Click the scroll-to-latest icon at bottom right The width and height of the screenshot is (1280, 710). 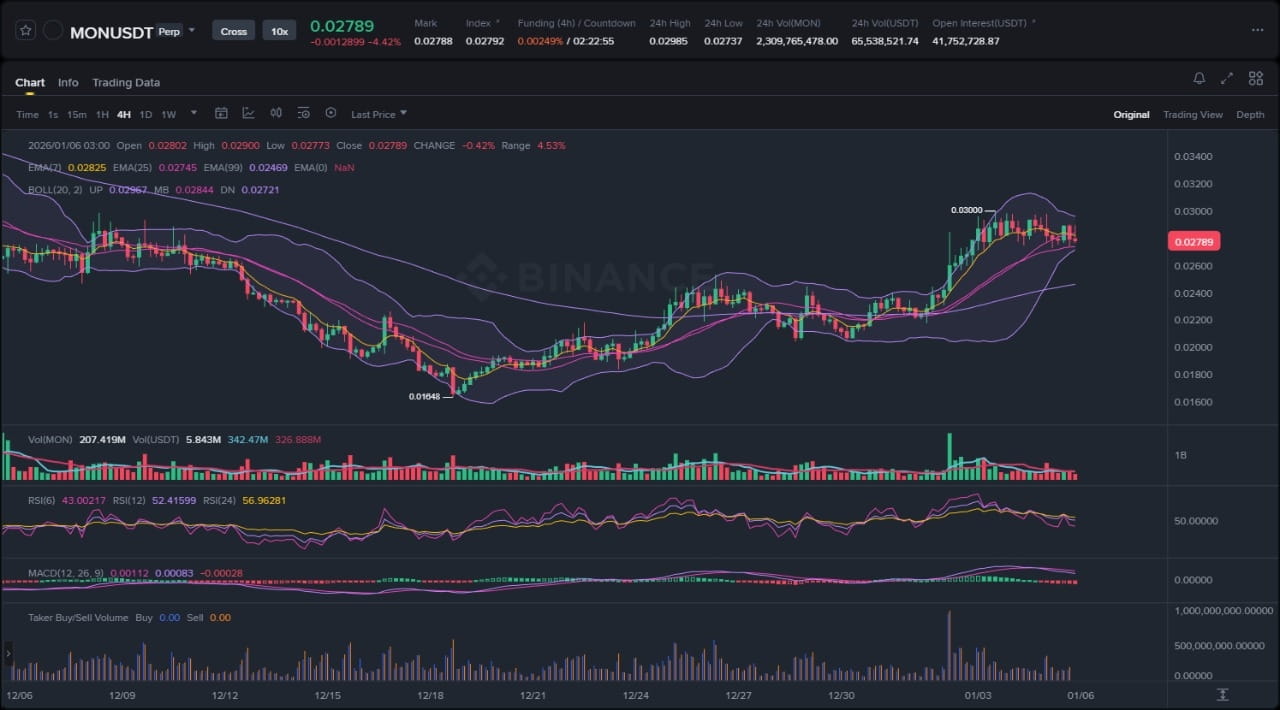(1222, 694)
